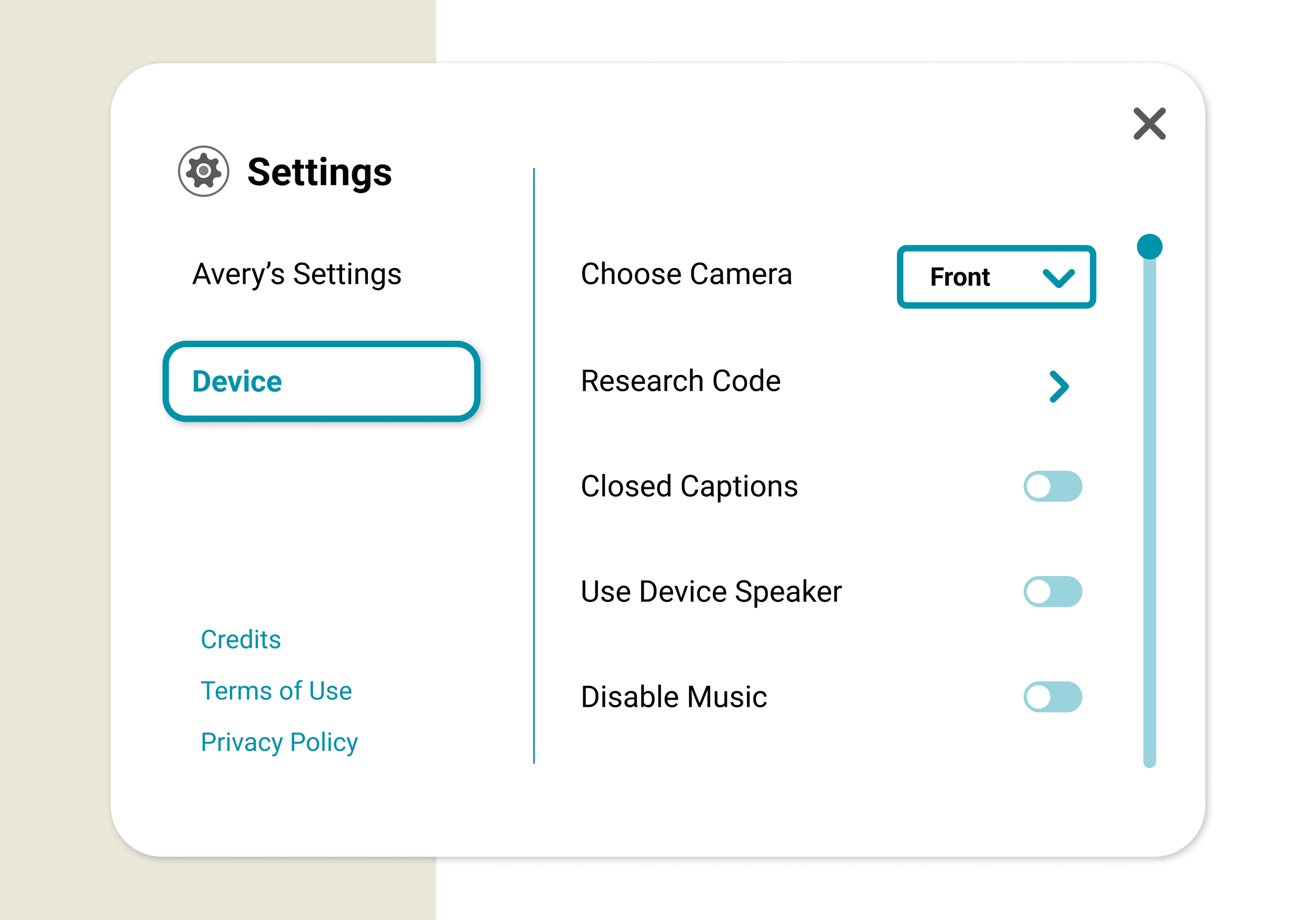Click the Choose Camera label
Viewport: 1316px width, 920px height.
point(686,274)
